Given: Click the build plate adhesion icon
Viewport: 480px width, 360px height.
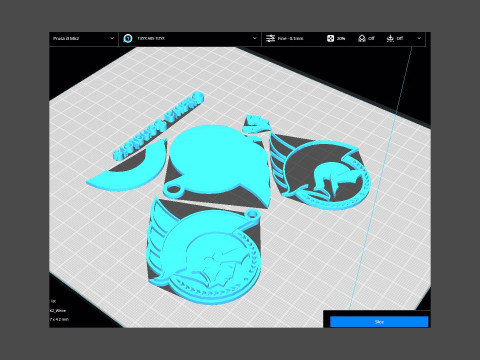Looking at the screenshot, I should pyautogui.click(x=390, y=38).
